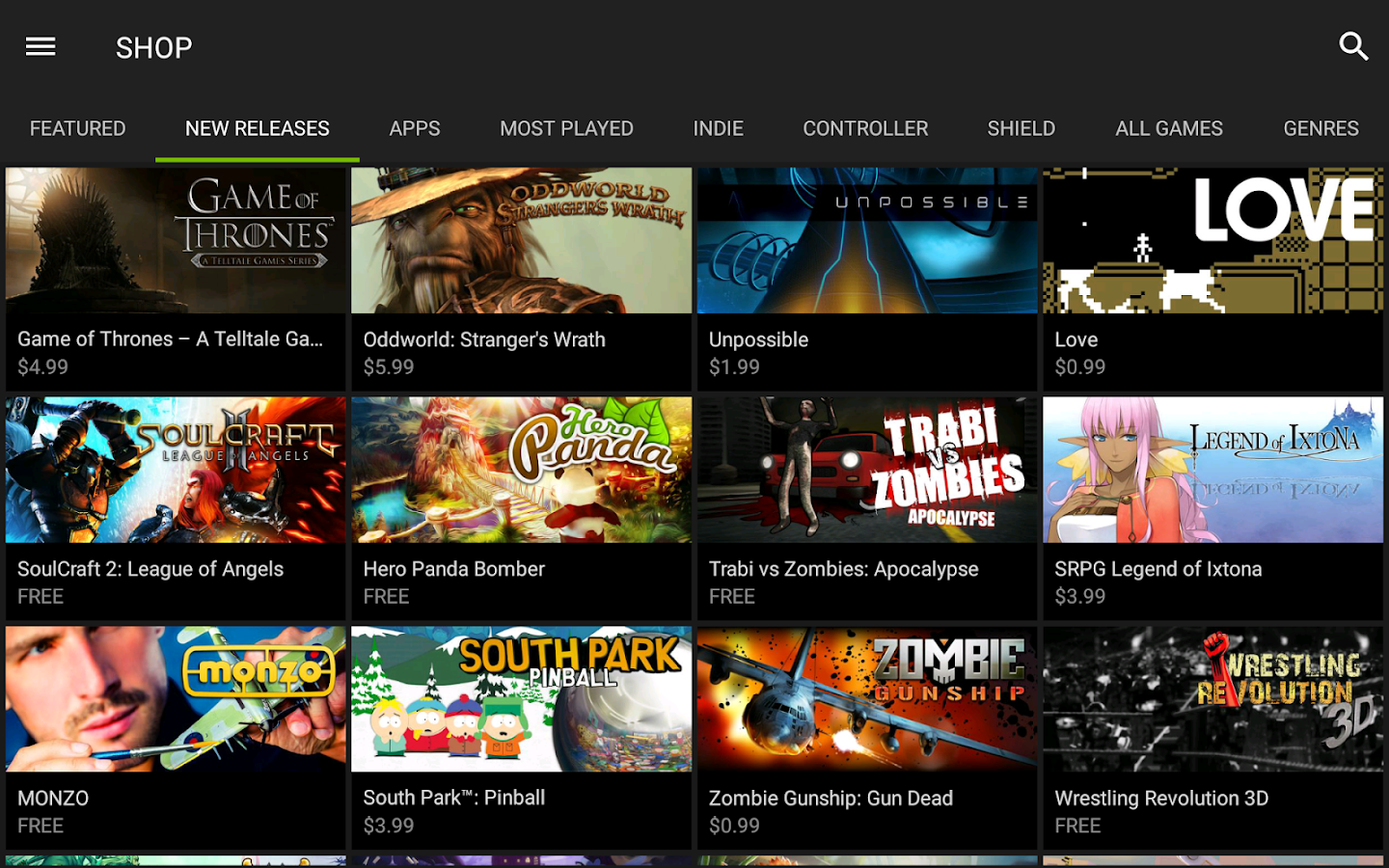The width and height of the screenshot is (1389, 868).
Task: Open the Love game thumbnail
Action: pyautogui.click(x=1212, y=240)
